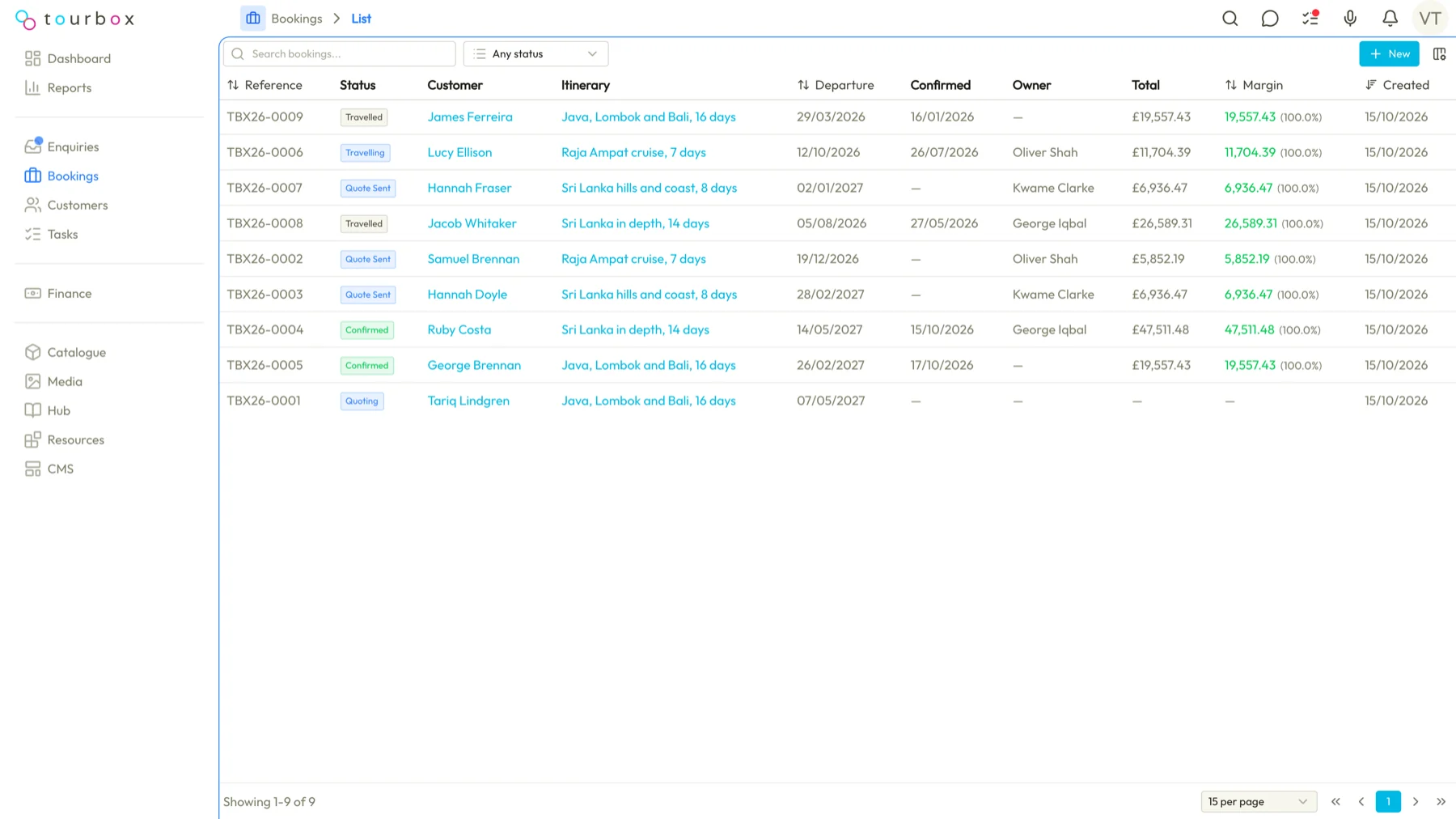Click Travelling badge for TBX26-0006
This screenshot has width=1456, height=819.
tap(366, 152)
